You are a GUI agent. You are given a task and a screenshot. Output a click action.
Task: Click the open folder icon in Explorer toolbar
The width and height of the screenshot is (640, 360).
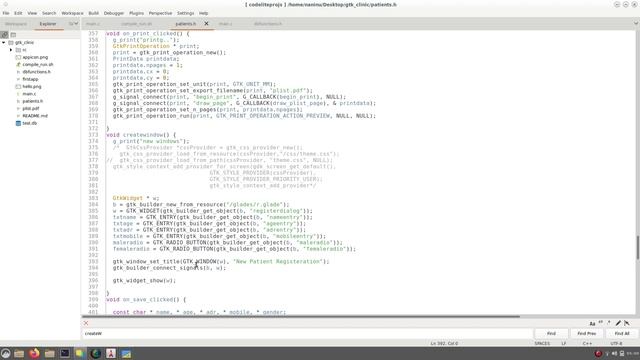(x=13, y=35)
